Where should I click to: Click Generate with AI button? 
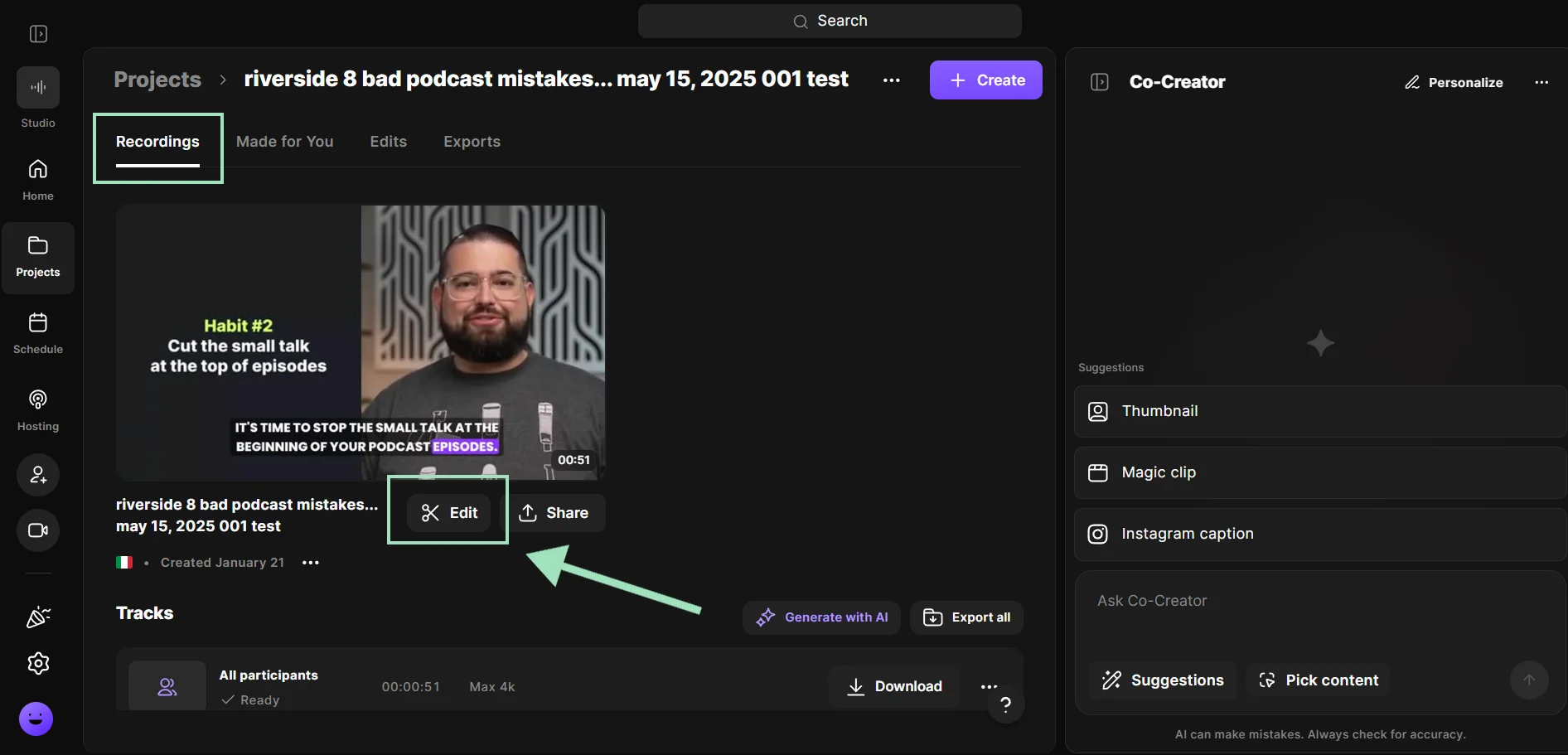click(821, 617)
